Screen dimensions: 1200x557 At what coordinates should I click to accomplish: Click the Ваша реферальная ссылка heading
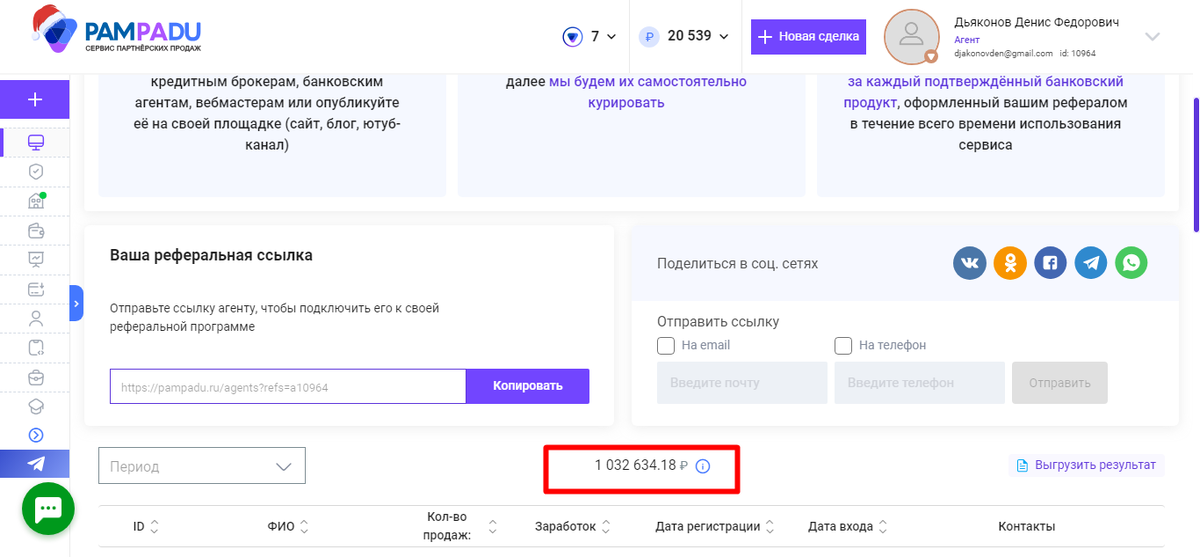pos(211,255)
